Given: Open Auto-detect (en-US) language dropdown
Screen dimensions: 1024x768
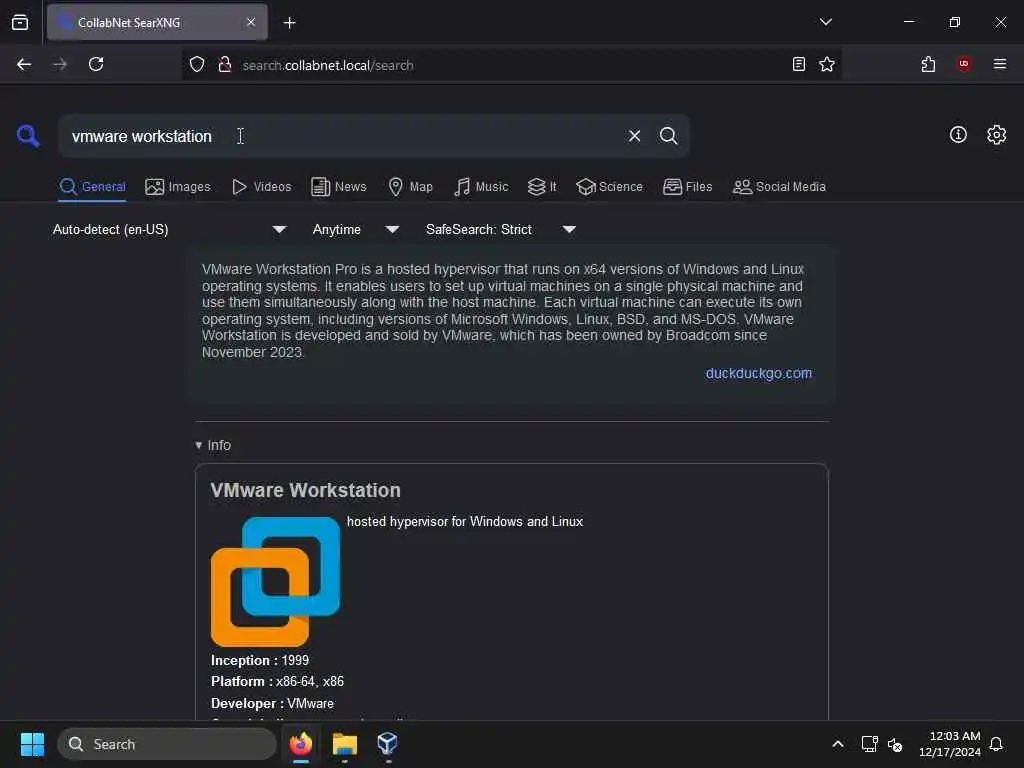Looking at the screenshot, I should click(169, 229).
